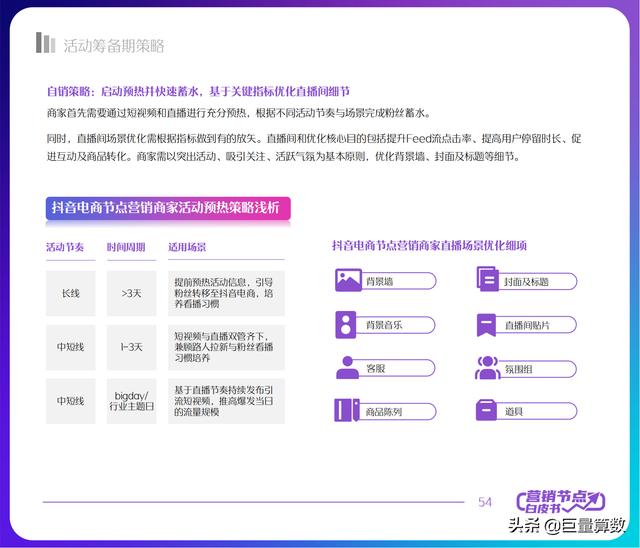Click the bar chart icon beside 活动筹备期策略
The height and width of the screenshot is (548, 640).
(45, 43)
